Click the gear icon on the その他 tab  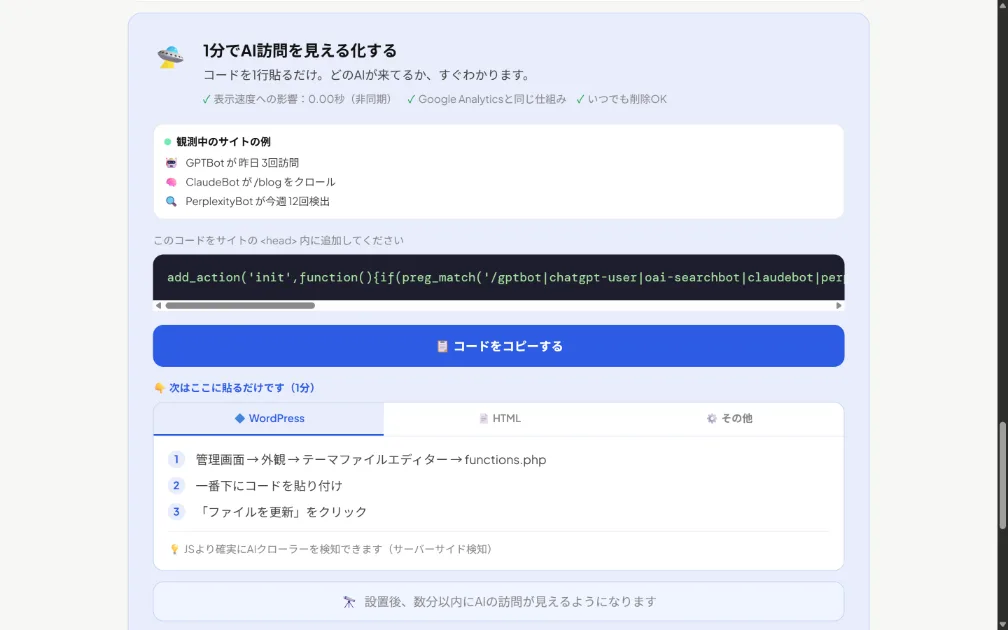pos(712,418)
